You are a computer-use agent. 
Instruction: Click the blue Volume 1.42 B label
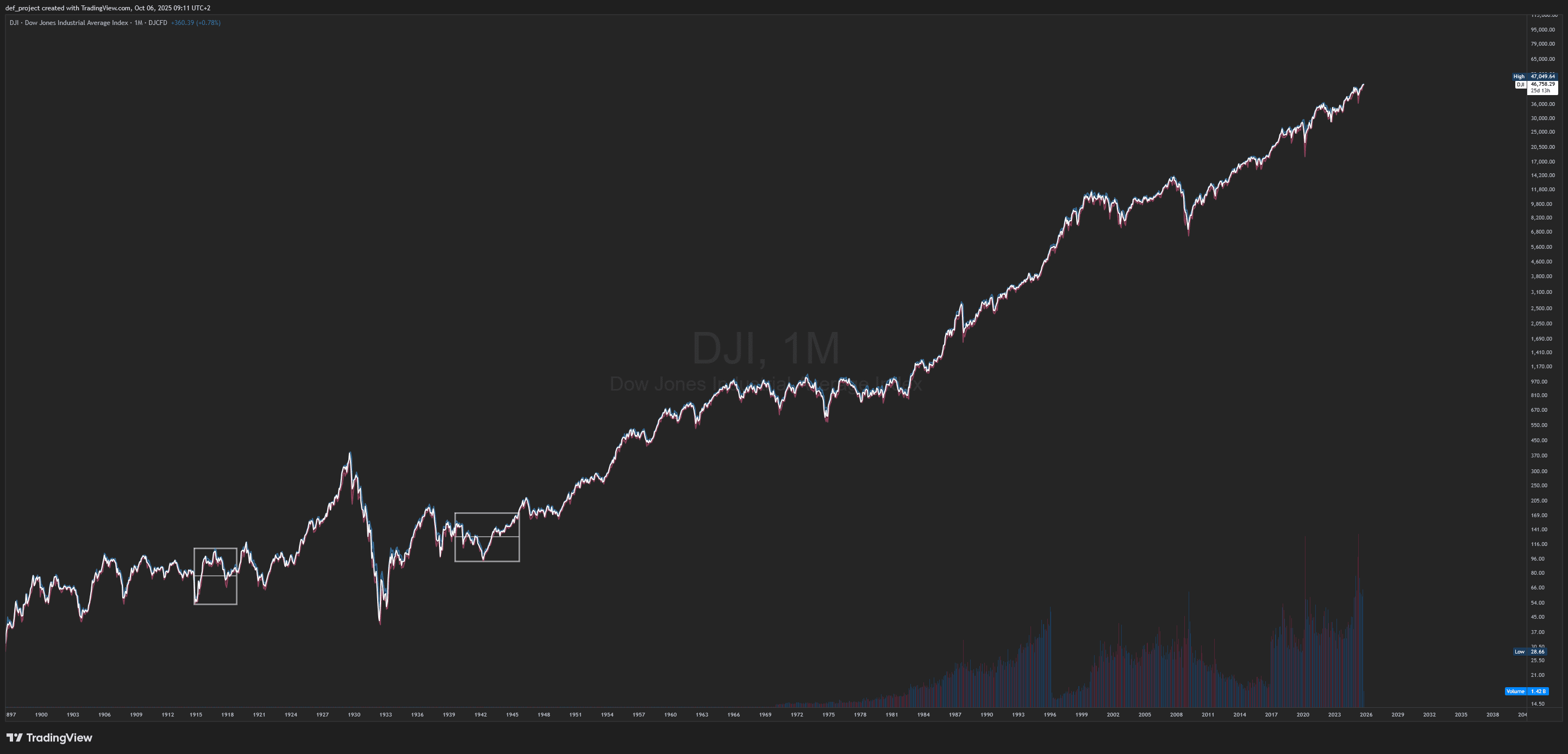1526,692
